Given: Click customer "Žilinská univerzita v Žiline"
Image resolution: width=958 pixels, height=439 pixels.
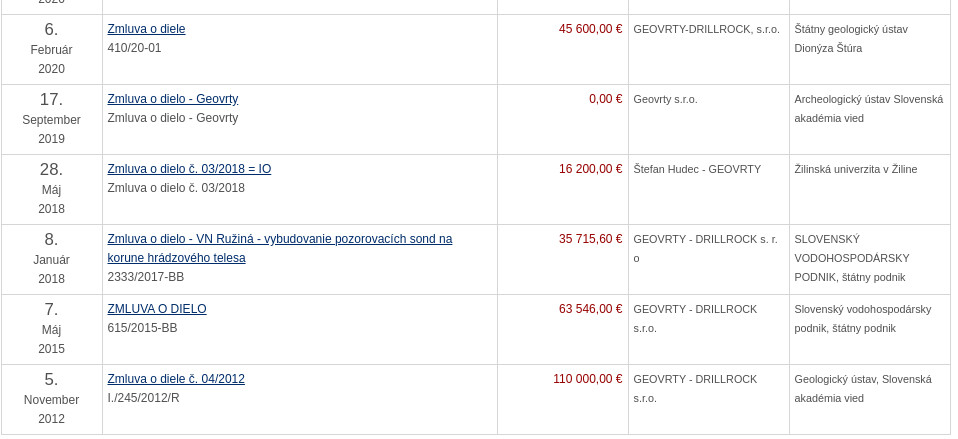Looking at the screenshot, I should point(855,169).
